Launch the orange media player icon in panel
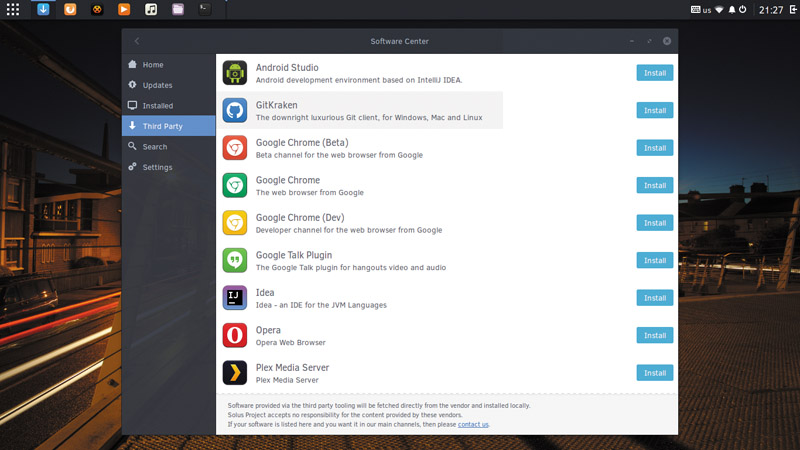The width and height of the screenshot is (800, 450). [x=124, y=9]
